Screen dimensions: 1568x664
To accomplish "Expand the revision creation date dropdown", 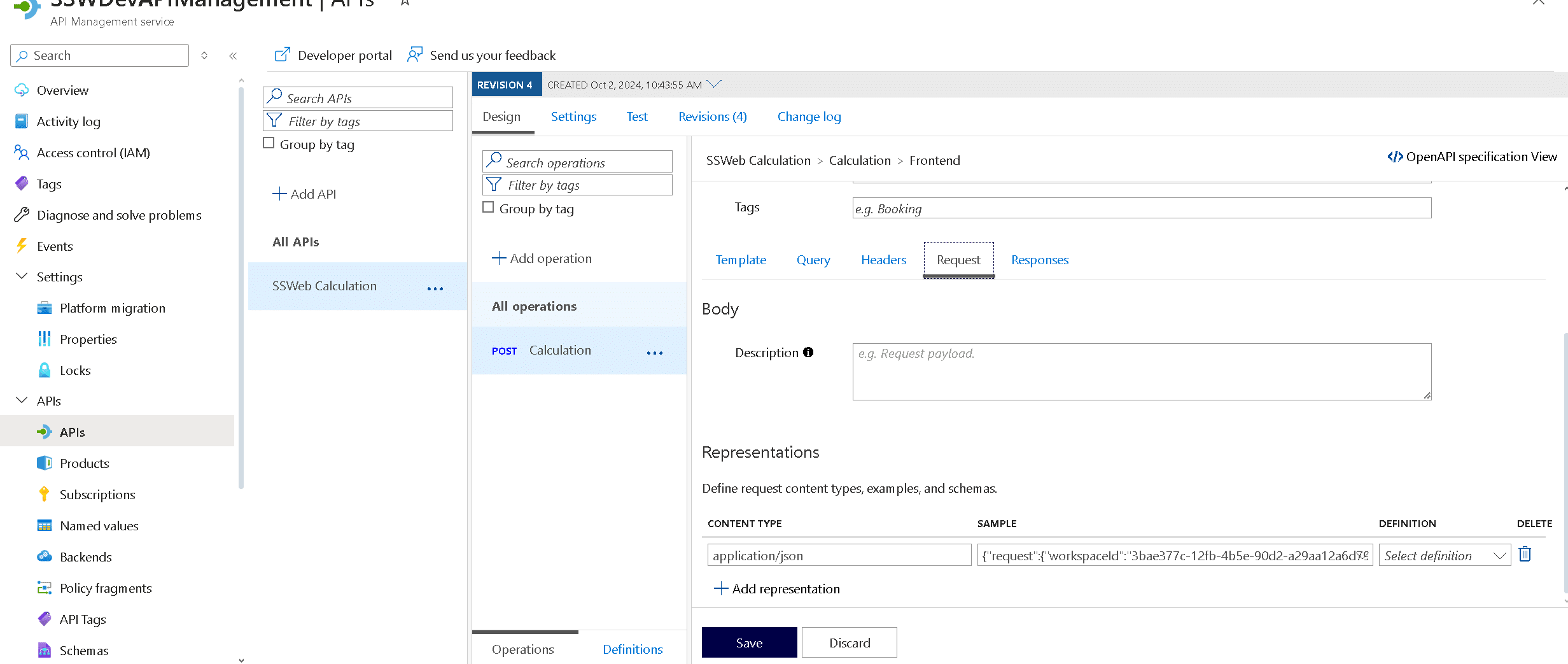I will pyautogui.click(x=715, y=83).
